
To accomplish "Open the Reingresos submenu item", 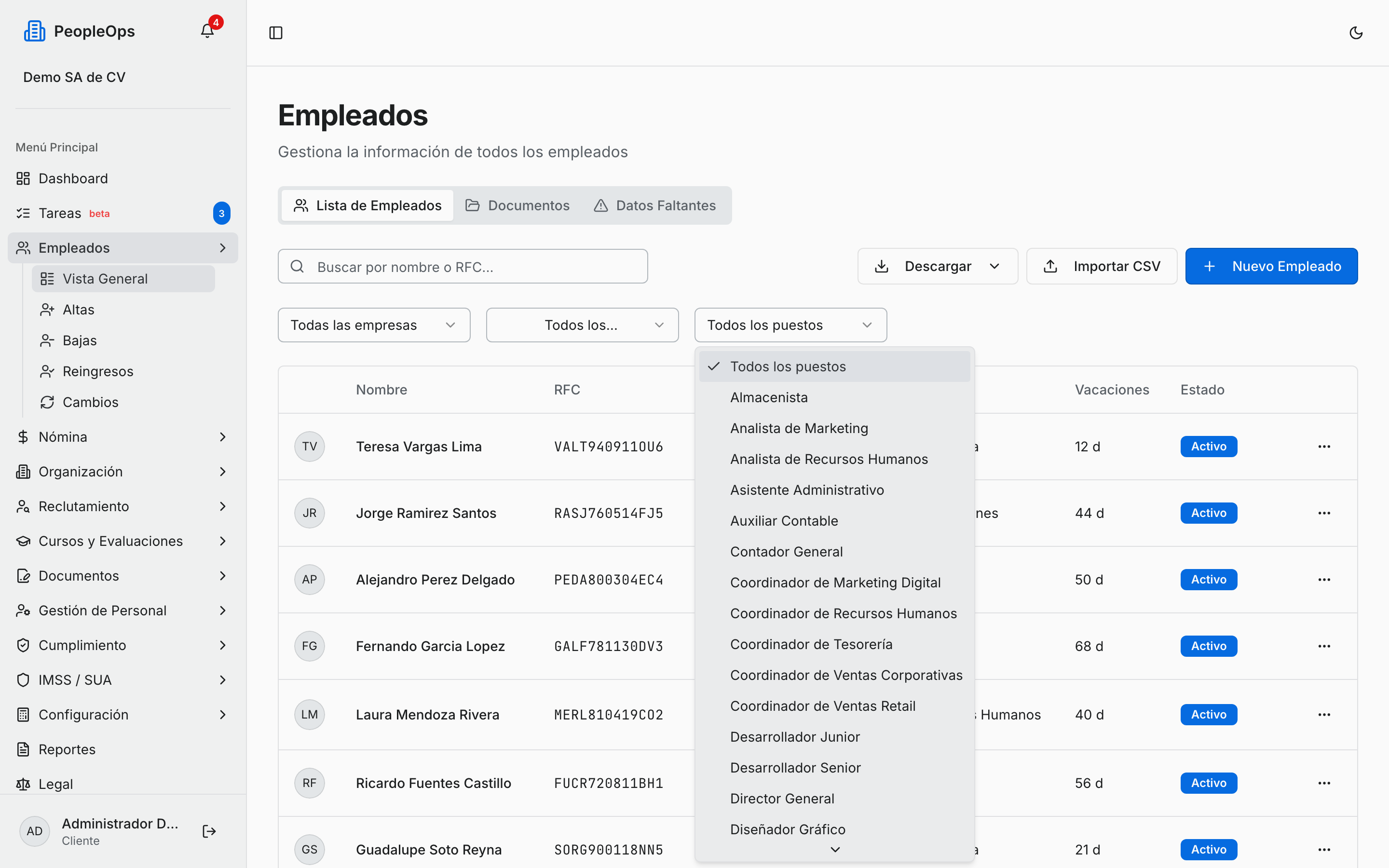I will coord(123,371).
